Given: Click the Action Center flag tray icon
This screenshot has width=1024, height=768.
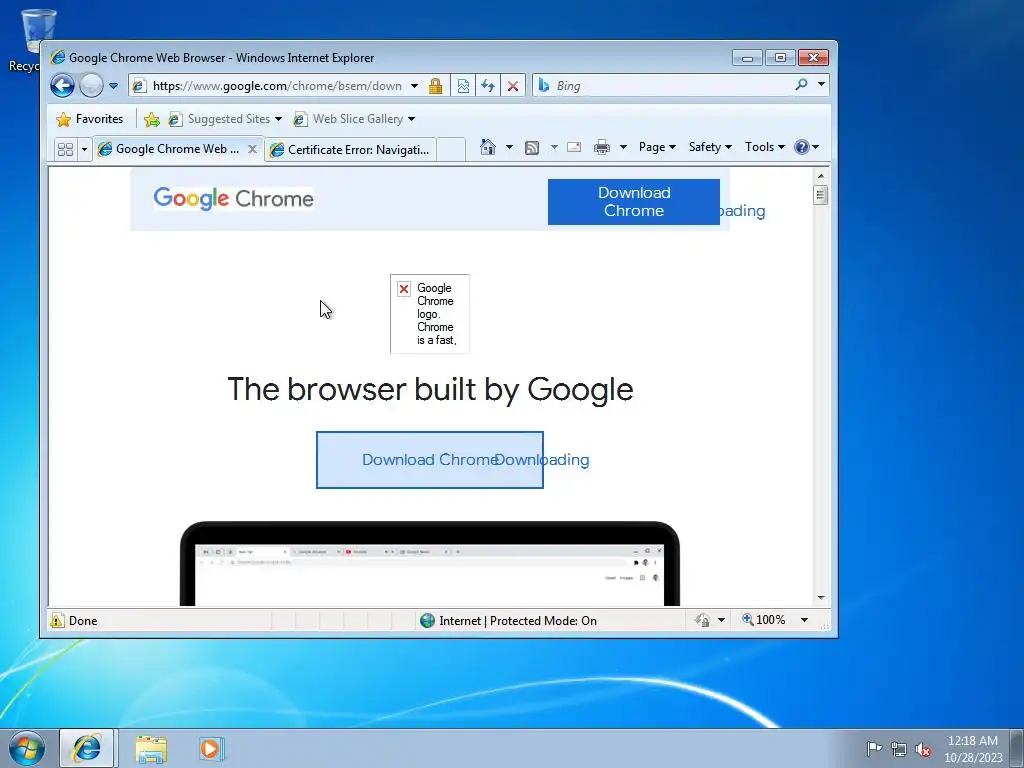Looking at the screenshot, I should tap(874, 748).
